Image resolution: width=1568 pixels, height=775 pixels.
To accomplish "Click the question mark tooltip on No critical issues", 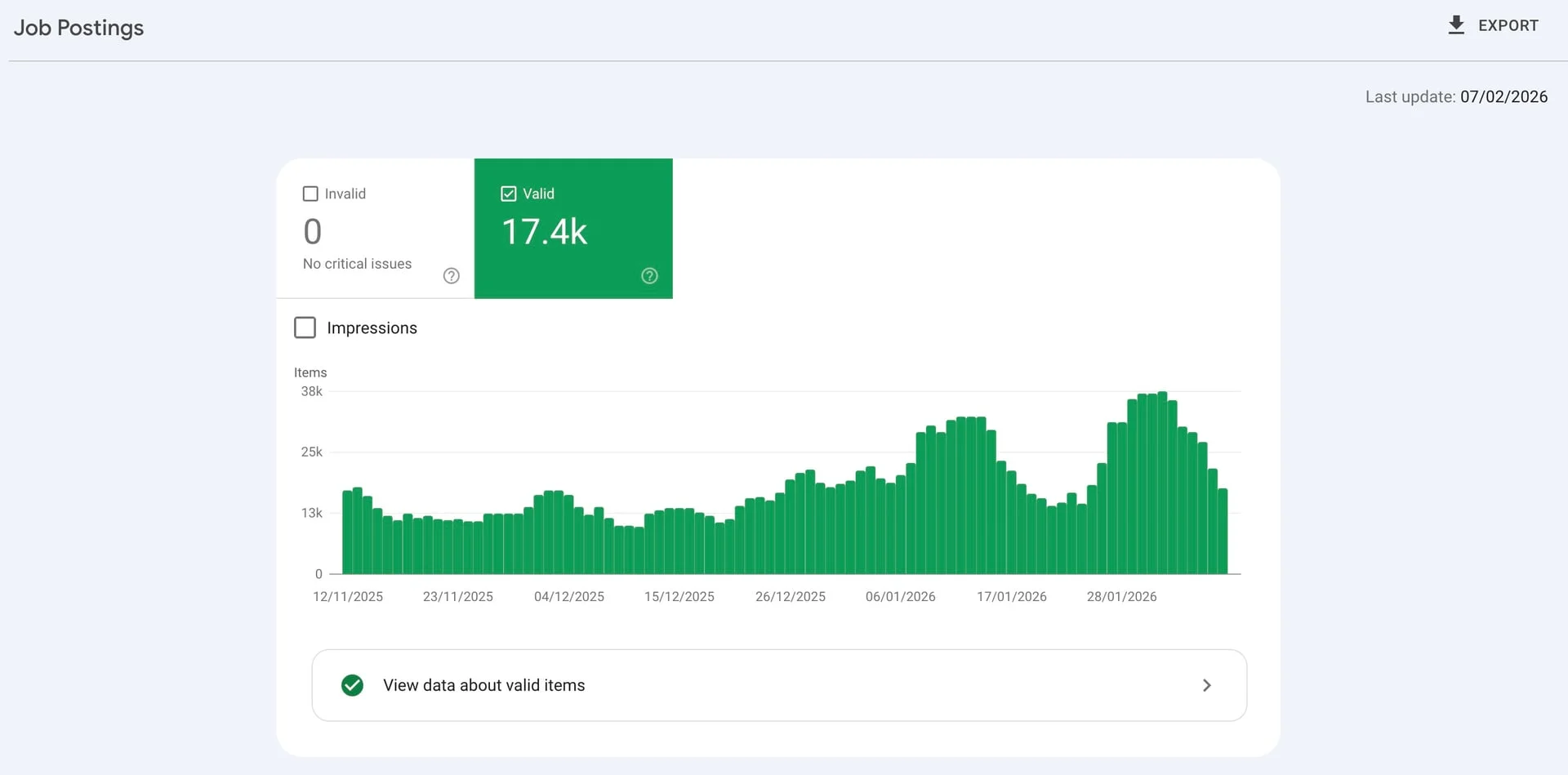I will (x=451, y=276).
